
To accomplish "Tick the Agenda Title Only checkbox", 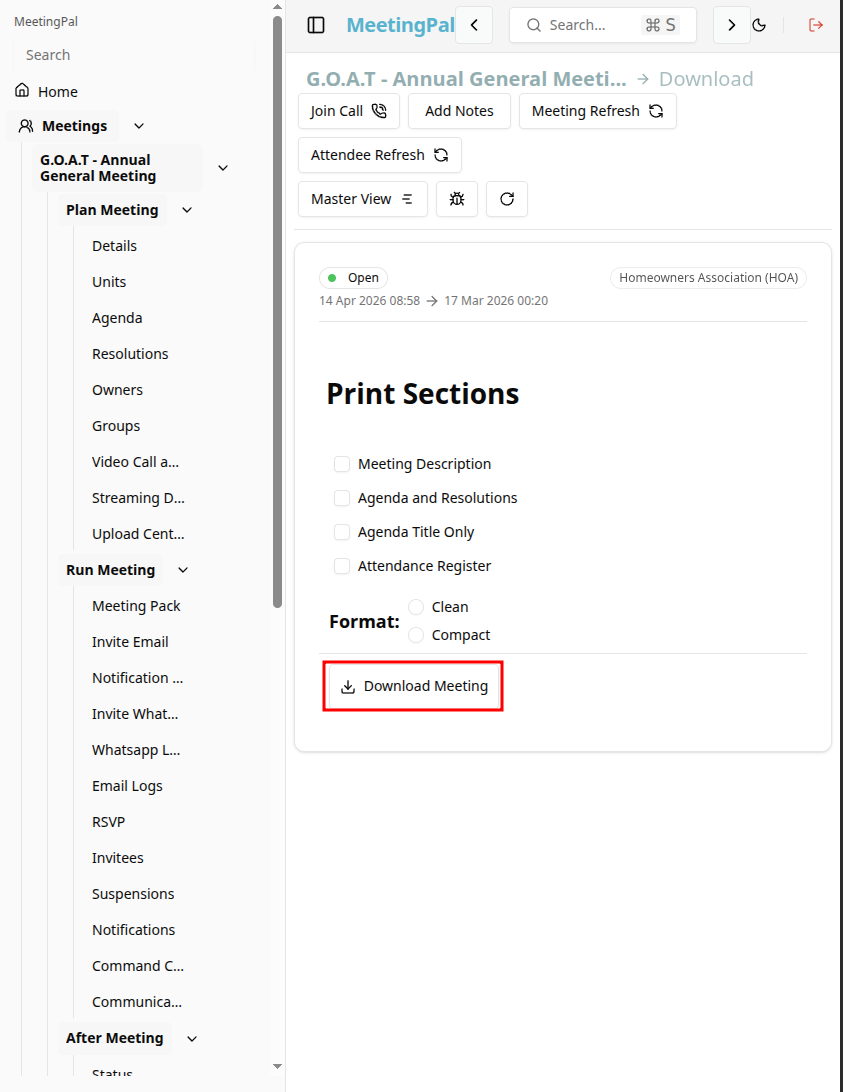I will 341,532.
